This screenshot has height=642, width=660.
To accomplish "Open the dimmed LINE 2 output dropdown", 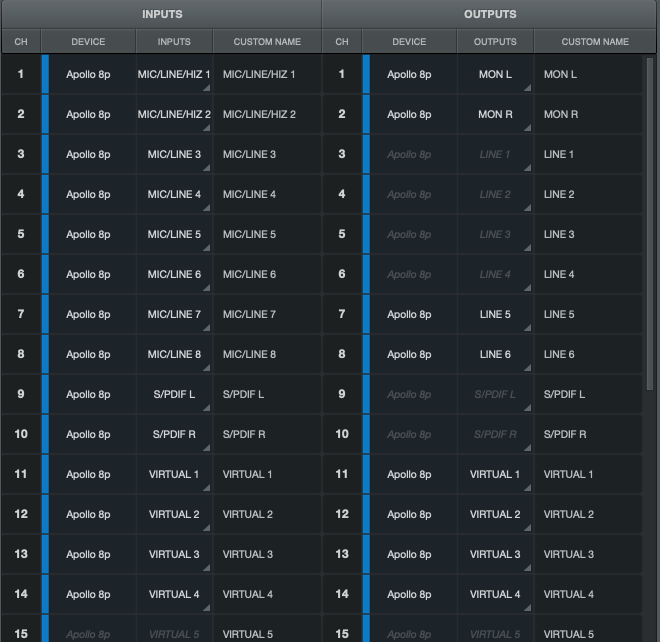I will point(495,194).
